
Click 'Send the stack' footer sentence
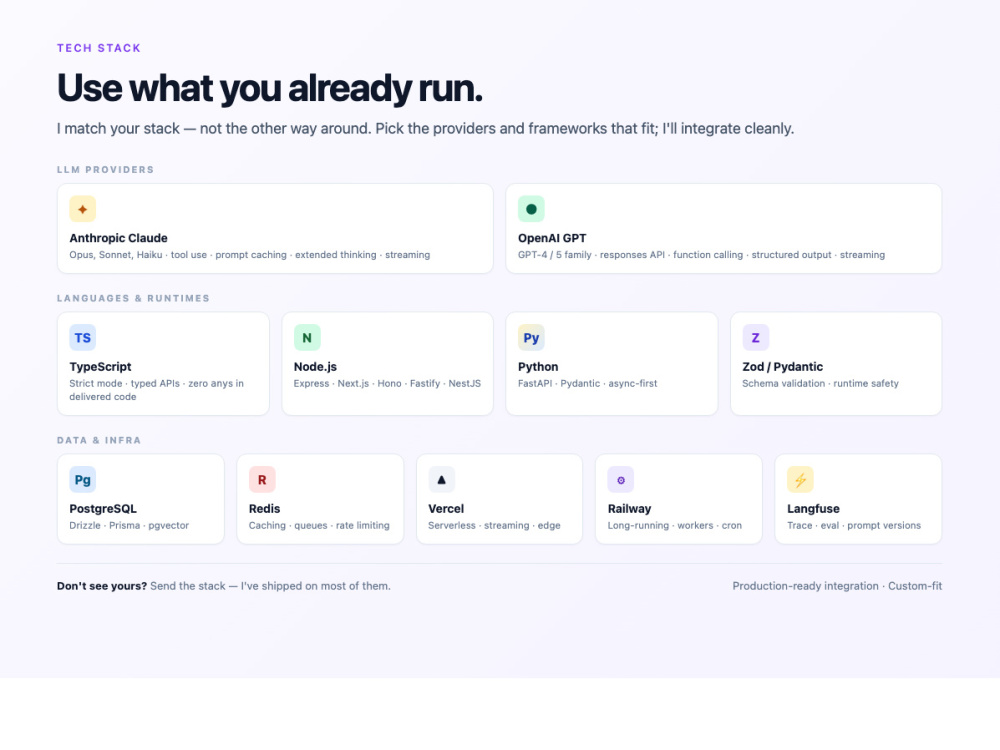pos(270,586)
